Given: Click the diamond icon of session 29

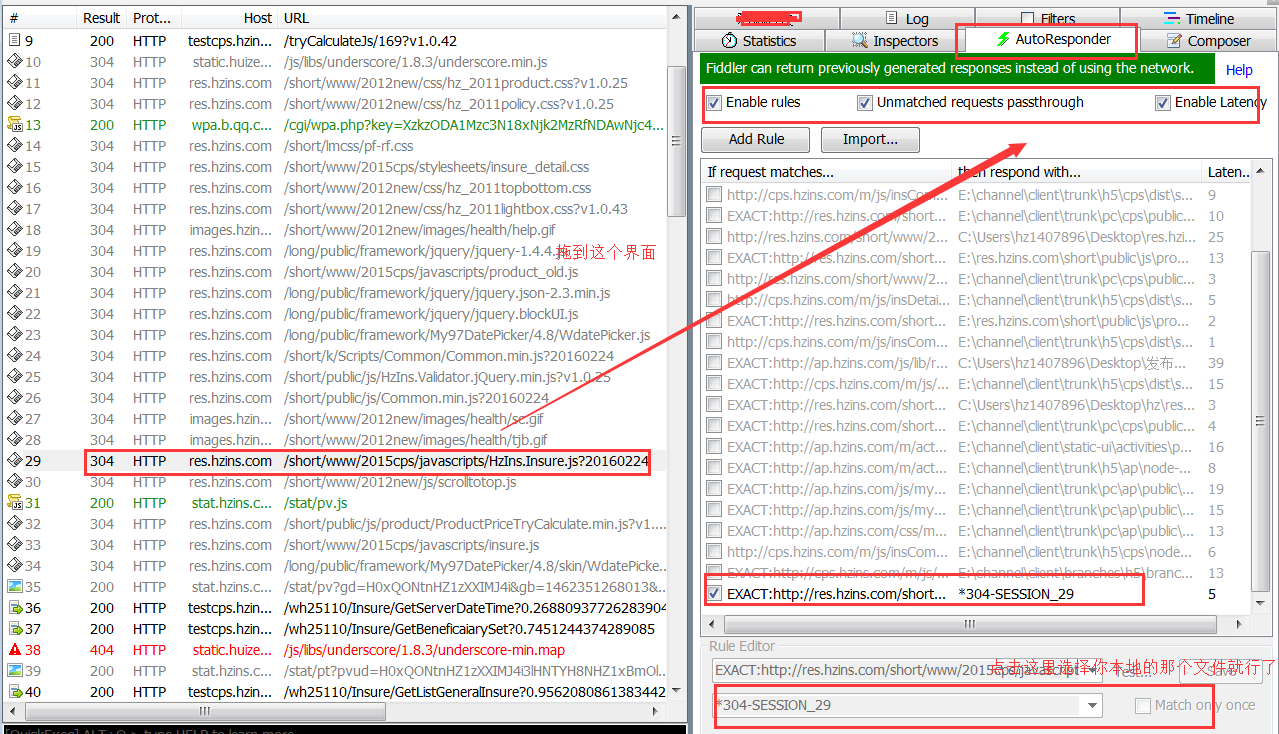Looking at the screenshot, I should click(x=14, y=461).
